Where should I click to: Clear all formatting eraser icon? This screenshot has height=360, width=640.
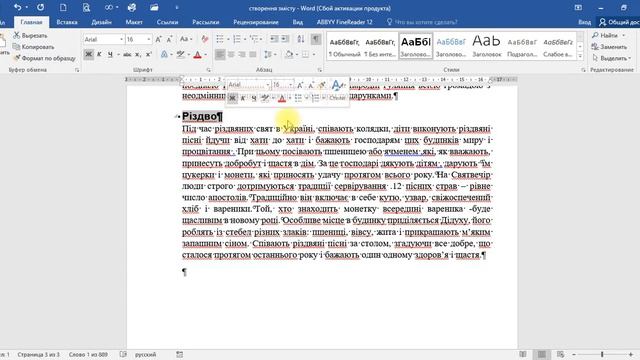204,39
